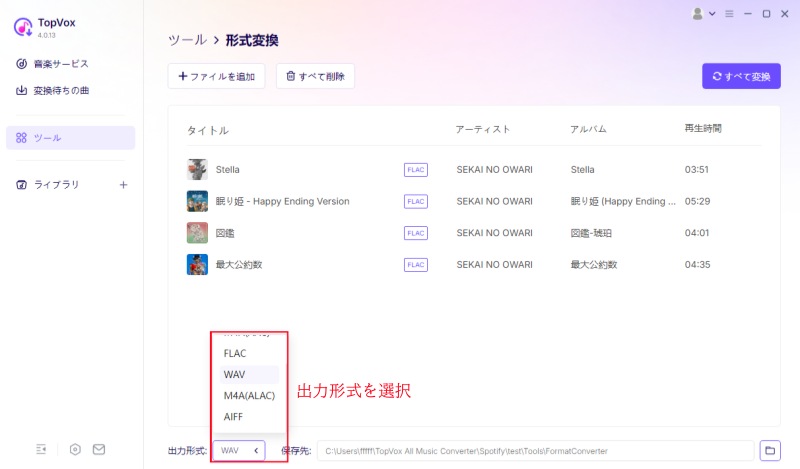Click the 最大公約数 track thumbnail
800x469 pixels.
tap(197, 264)
